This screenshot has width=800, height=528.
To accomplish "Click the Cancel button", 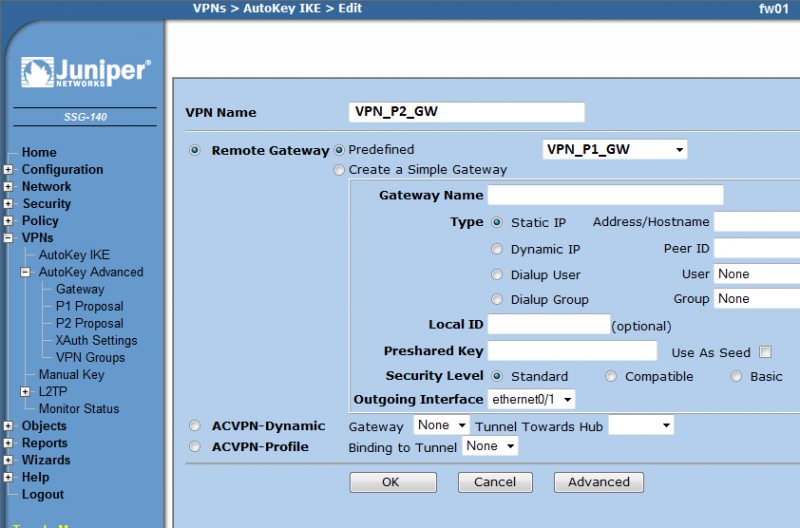I will (495, 482).
